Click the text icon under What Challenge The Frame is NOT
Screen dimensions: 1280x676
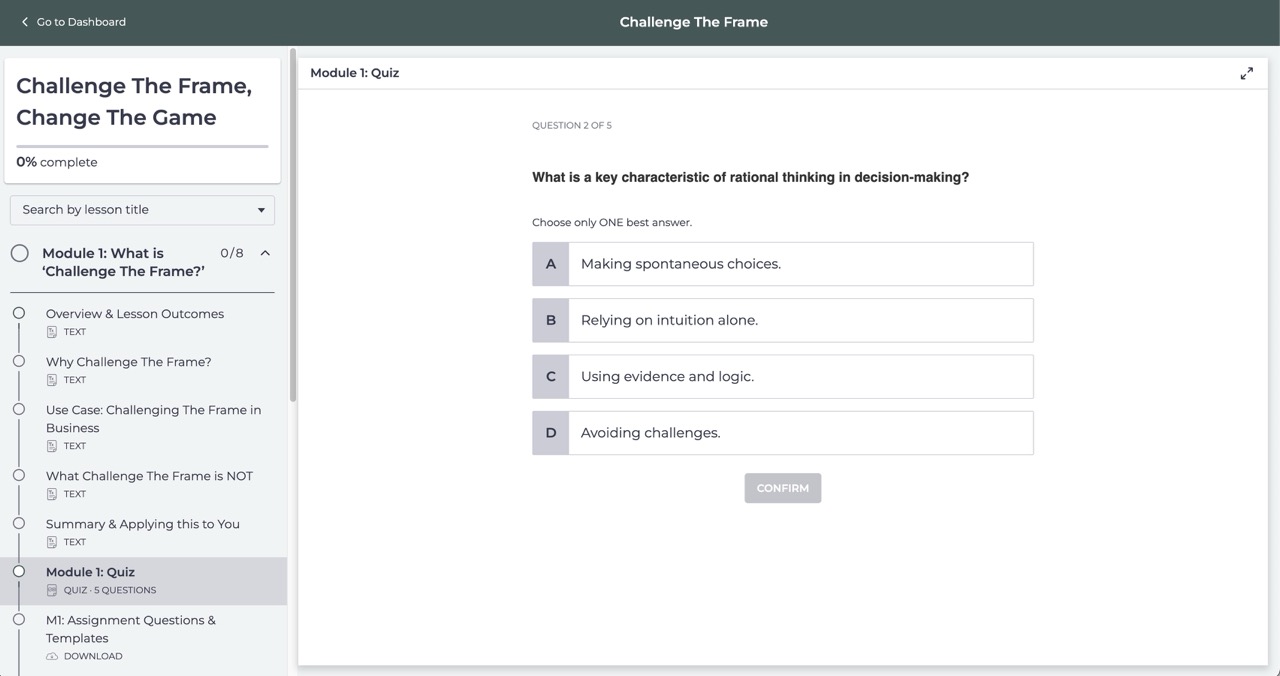[52, 494]
